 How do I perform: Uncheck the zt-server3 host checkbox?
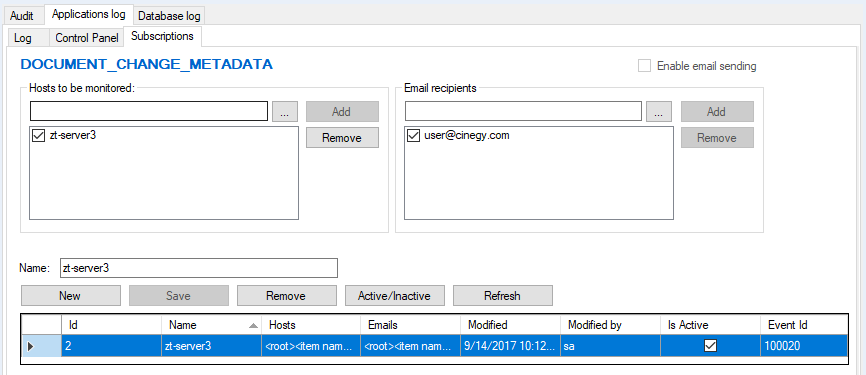coord(39,135)
